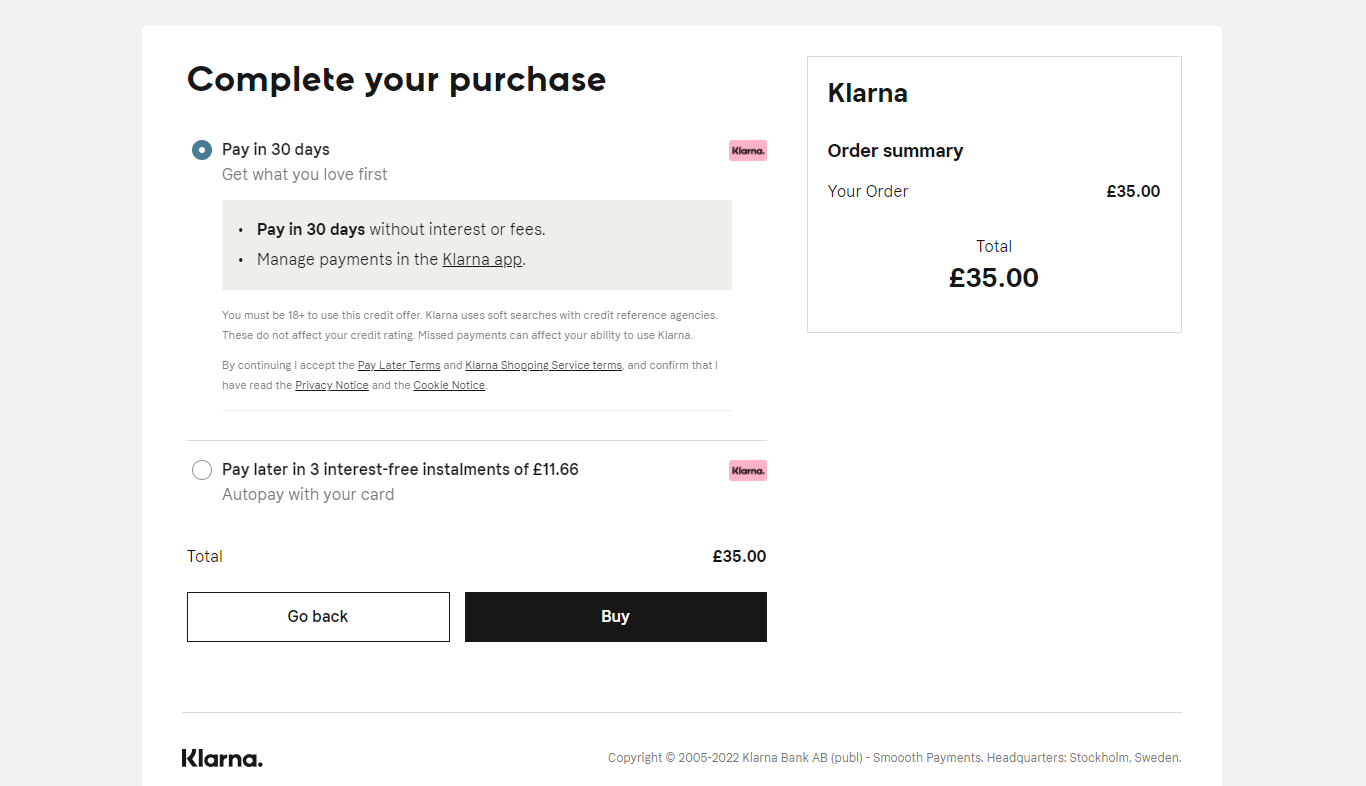
Task: Open Klarna Shopping Service terms link
Action: click(543, 365)
